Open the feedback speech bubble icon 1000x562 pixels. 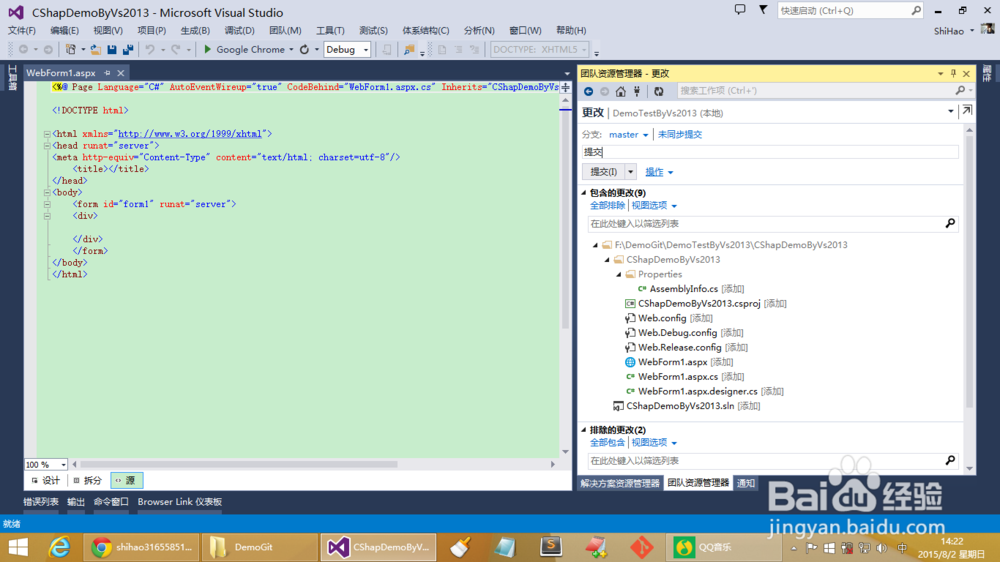pos(740,10)
